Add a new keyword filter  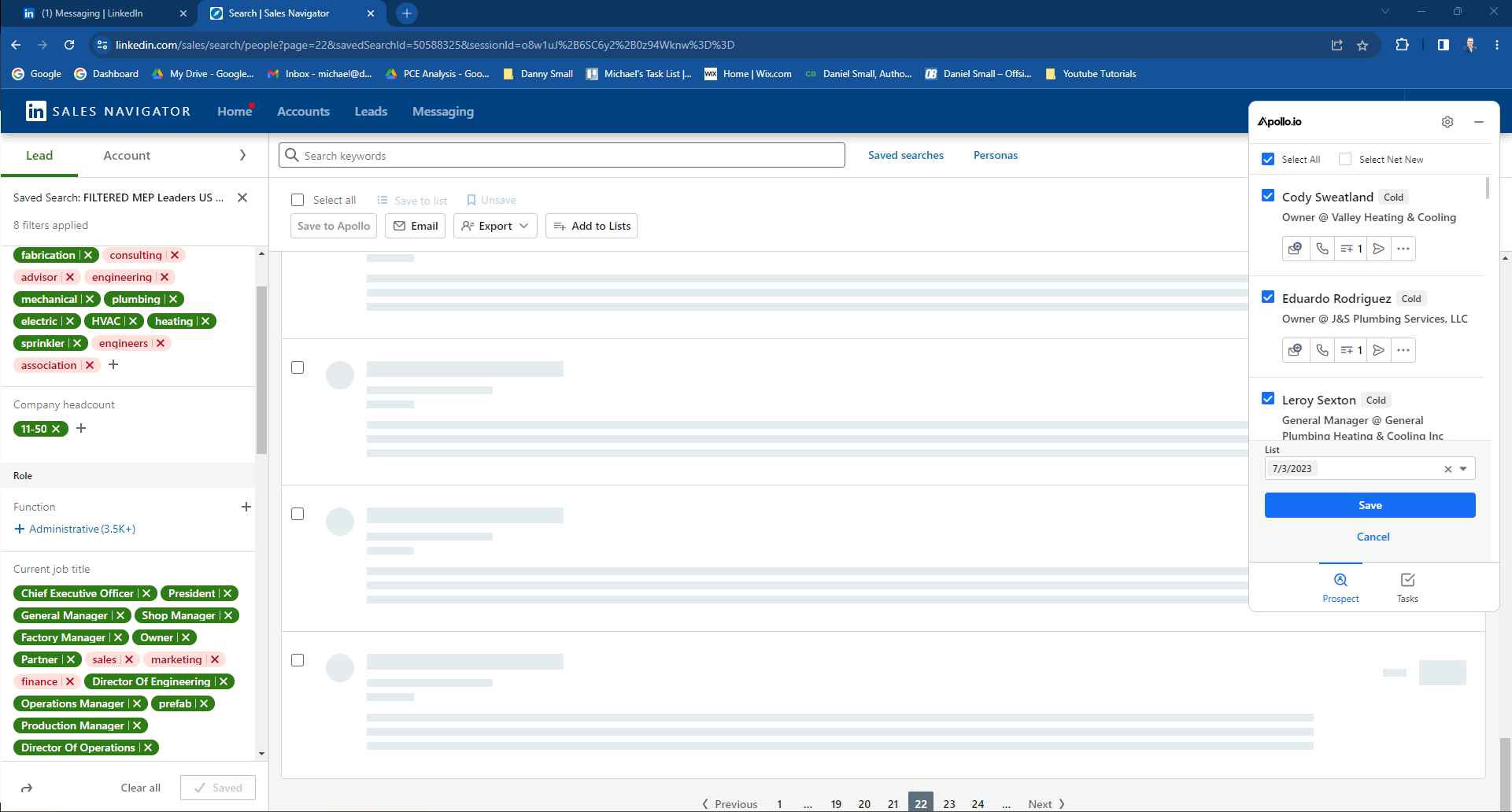(113, 364)
